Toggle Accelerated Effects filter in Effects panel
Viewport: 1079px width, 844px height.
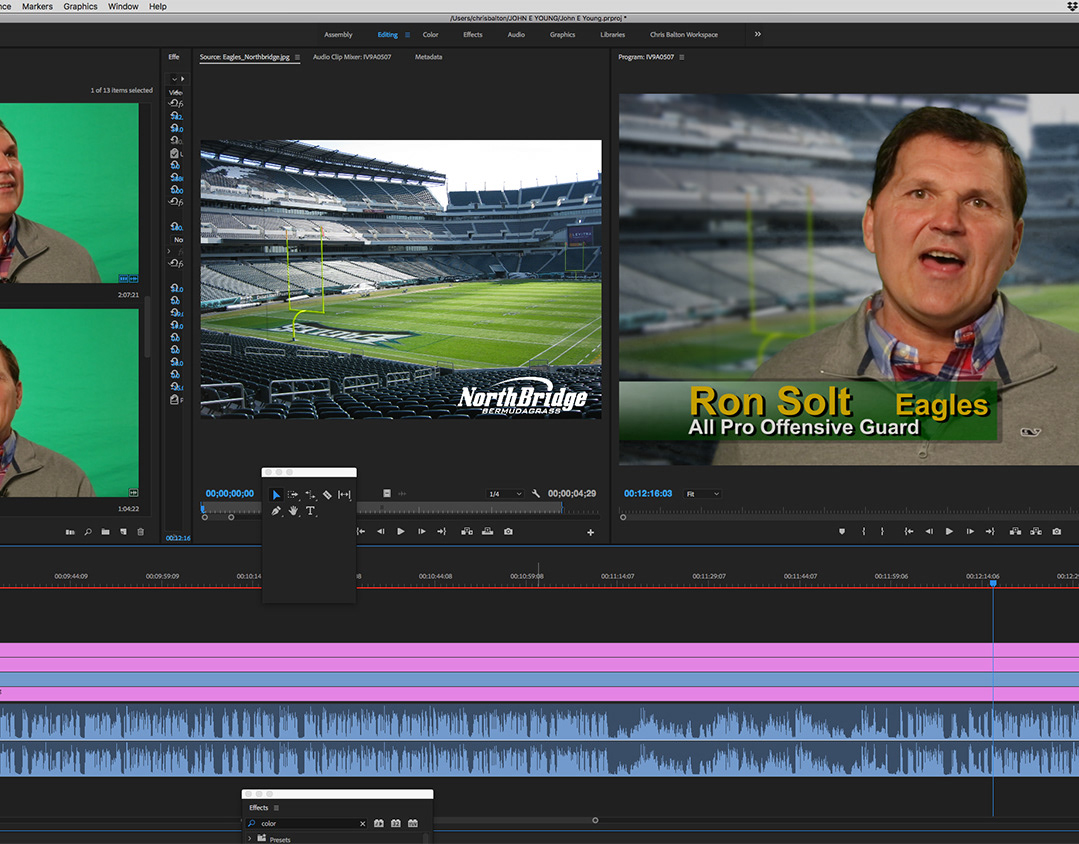tap(378, 823)
